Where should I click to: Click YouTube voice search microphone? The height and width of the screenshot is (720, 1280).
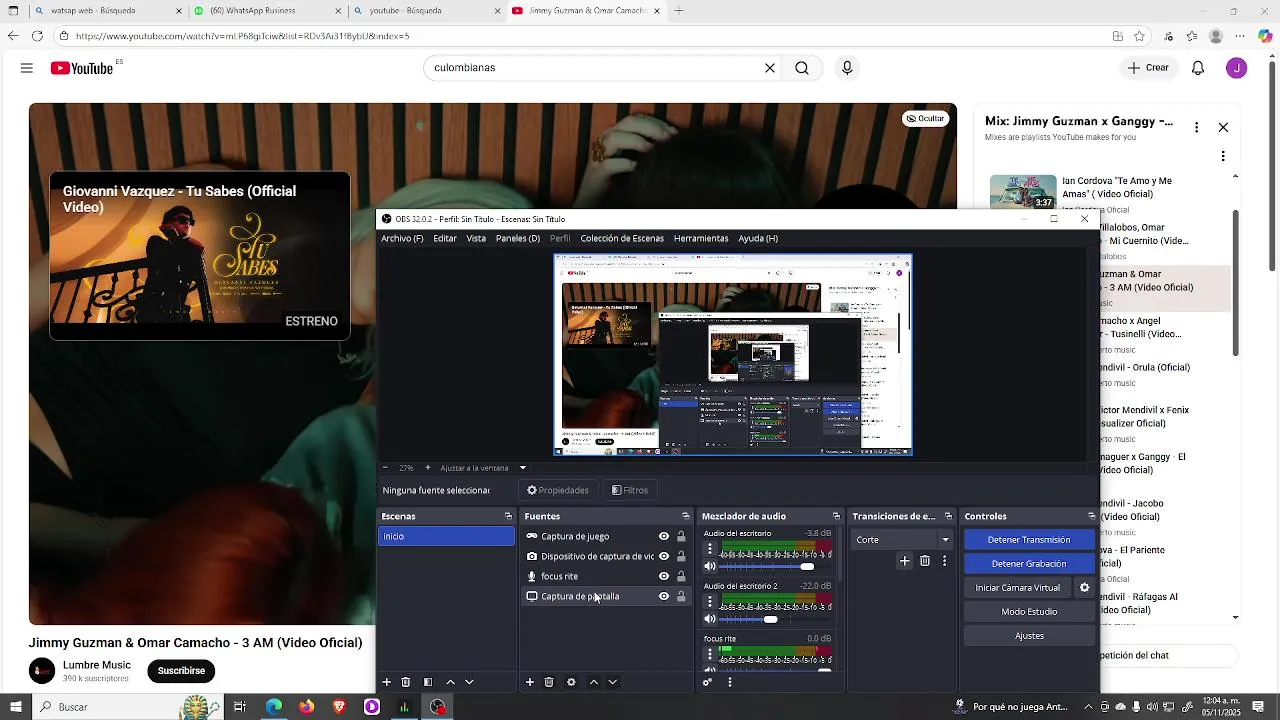click(847, 68)
